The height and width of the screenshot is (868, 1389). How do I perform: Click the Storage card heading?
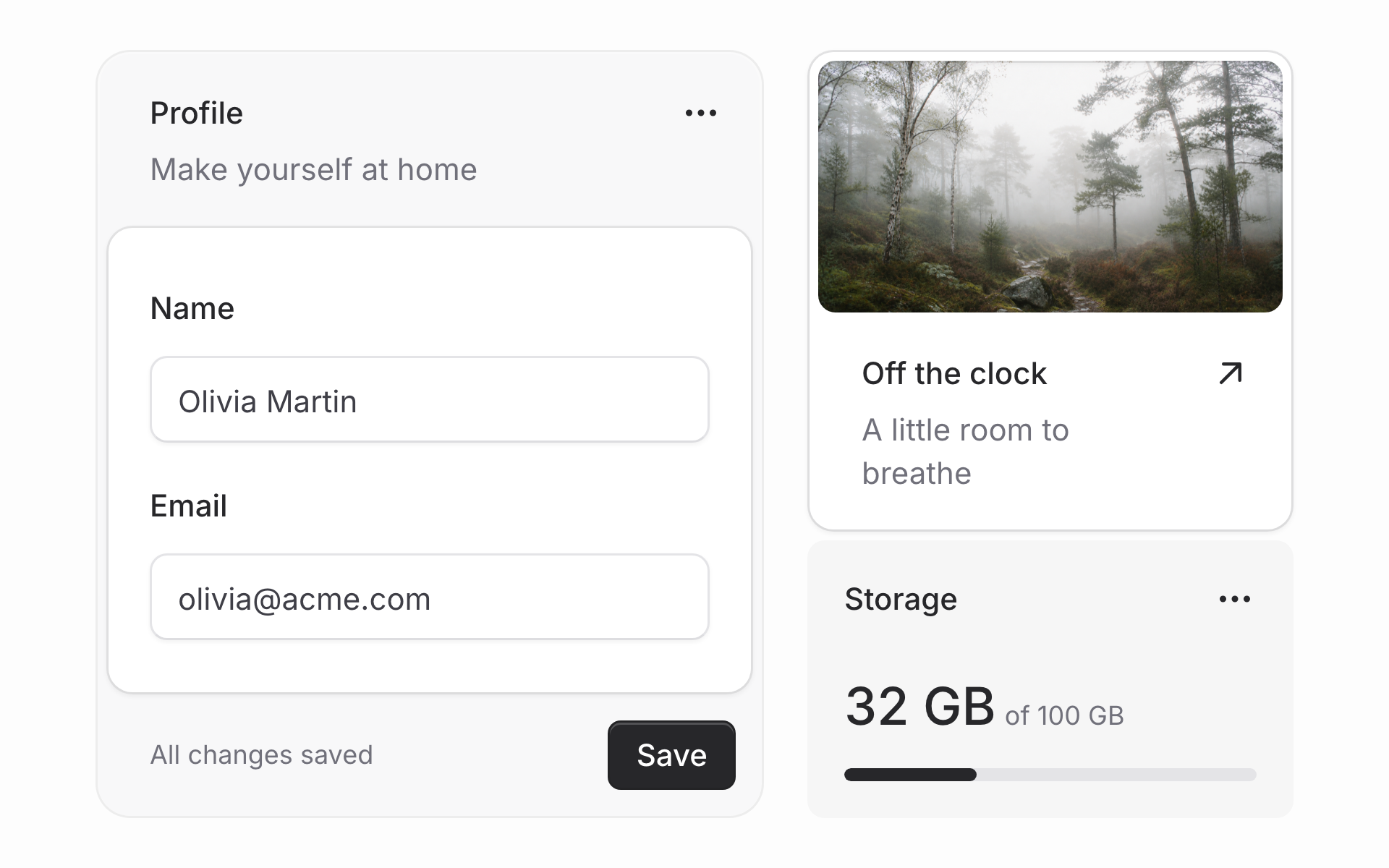coord(901,600)
